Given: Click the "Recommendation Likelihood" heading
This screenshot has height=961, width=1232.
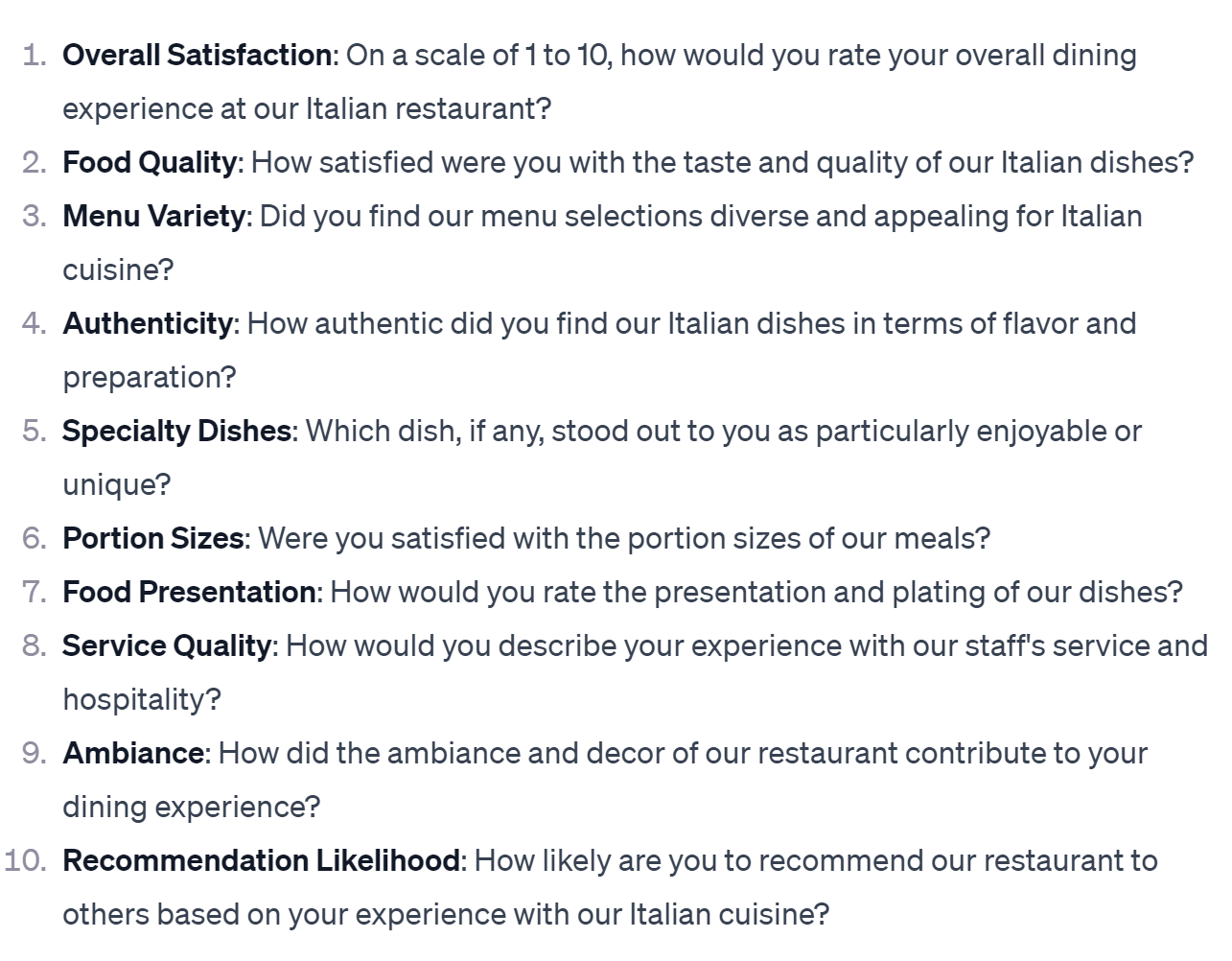Looking at the screenshot, I should (261, 861).
